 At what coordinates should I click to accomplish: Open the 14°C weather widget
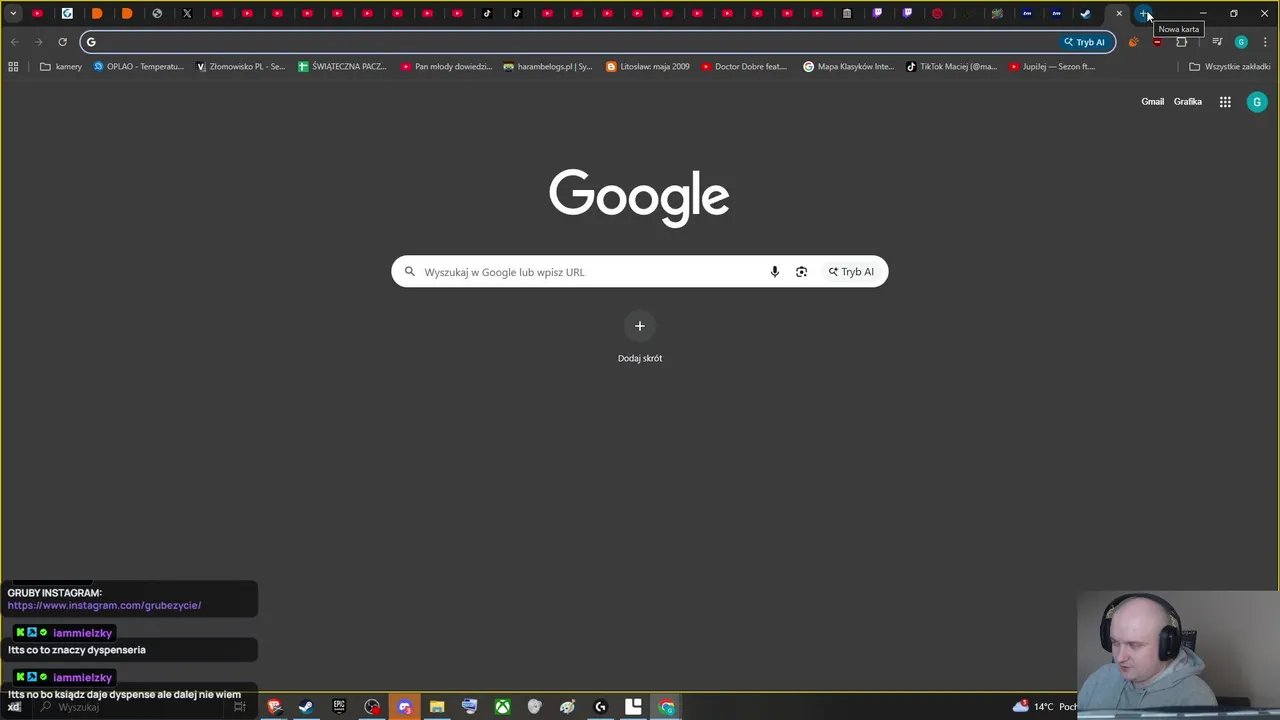click(x=1043, y=707)
